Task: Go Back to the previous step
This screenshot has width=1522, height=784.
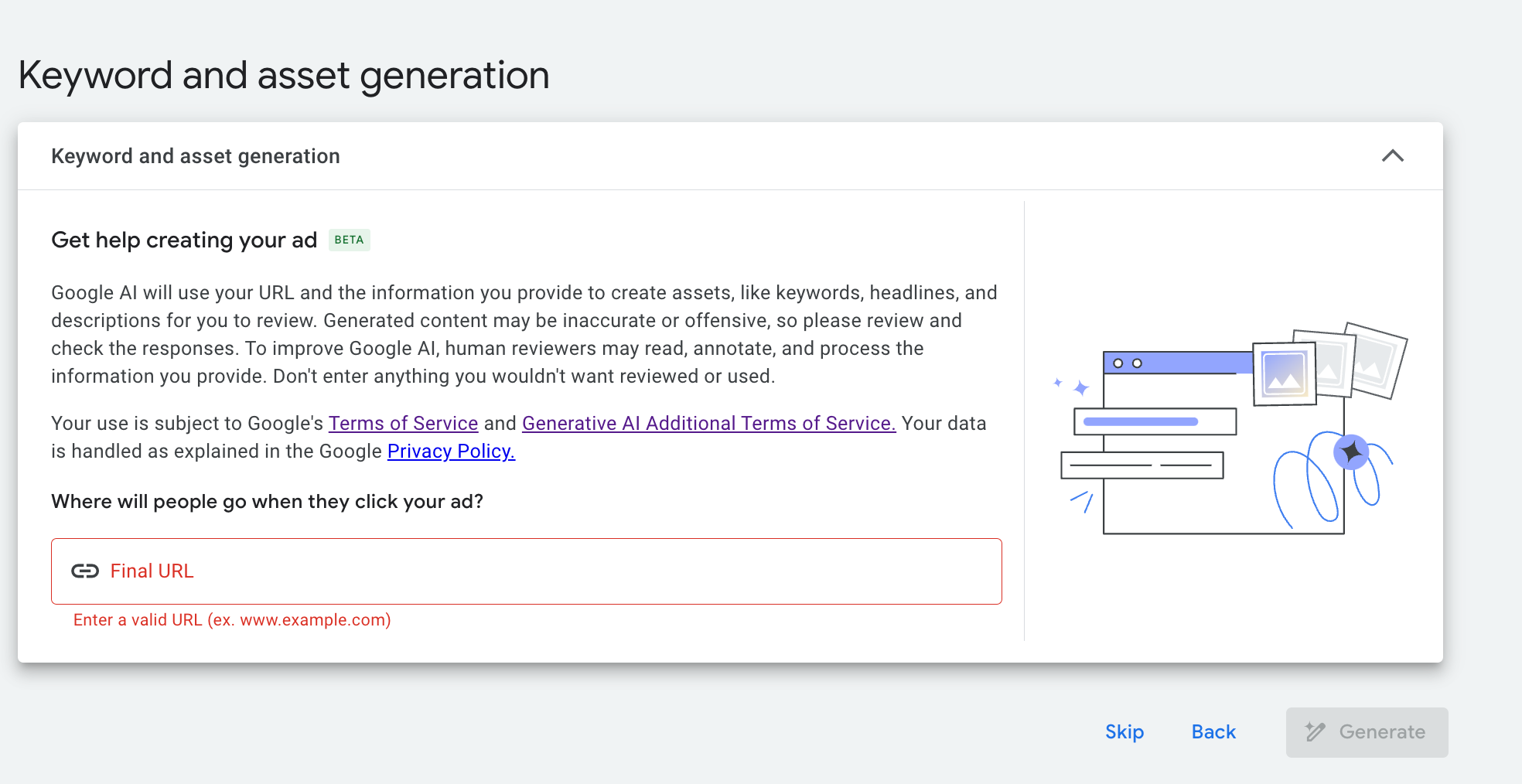Action: (1213, 731)
